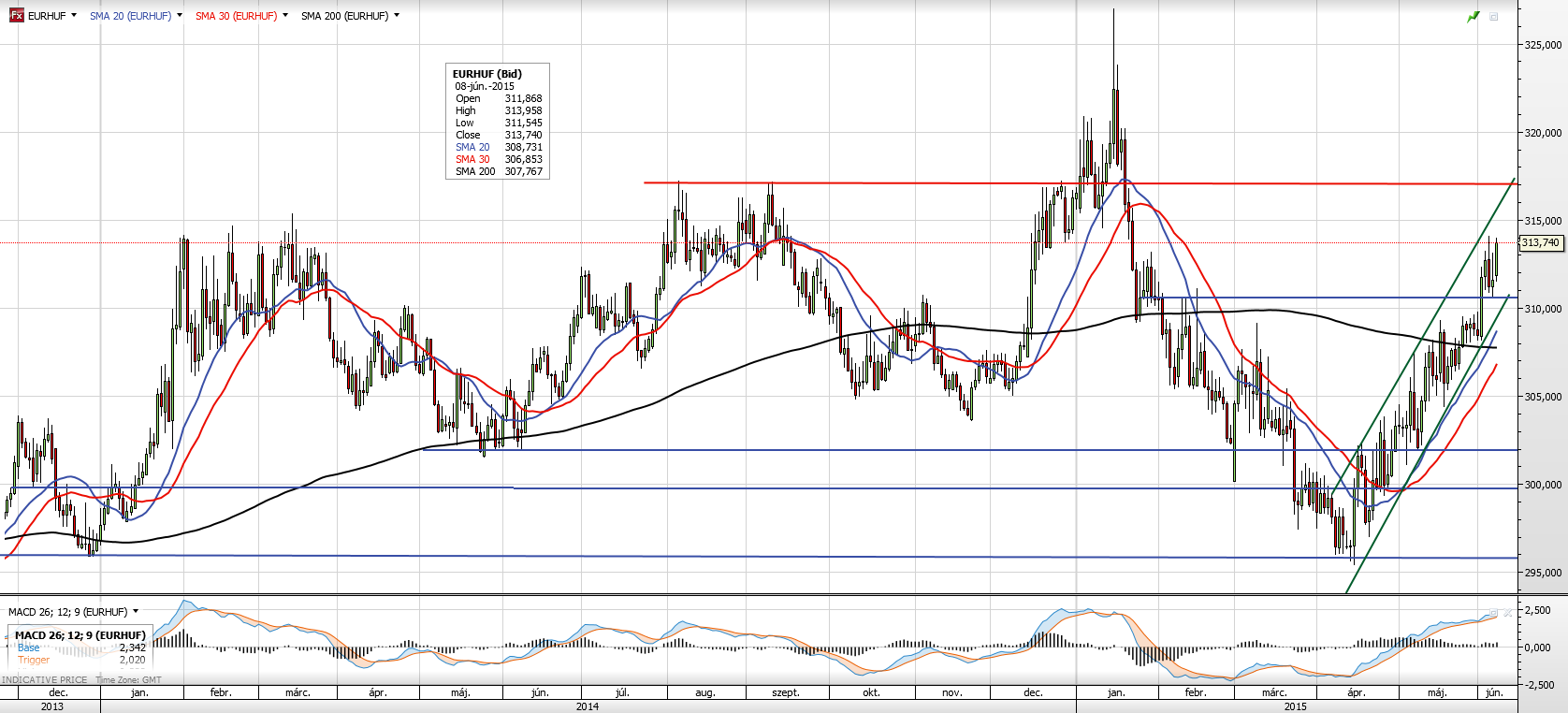Click the MACD axis label -2,500

1540,685
